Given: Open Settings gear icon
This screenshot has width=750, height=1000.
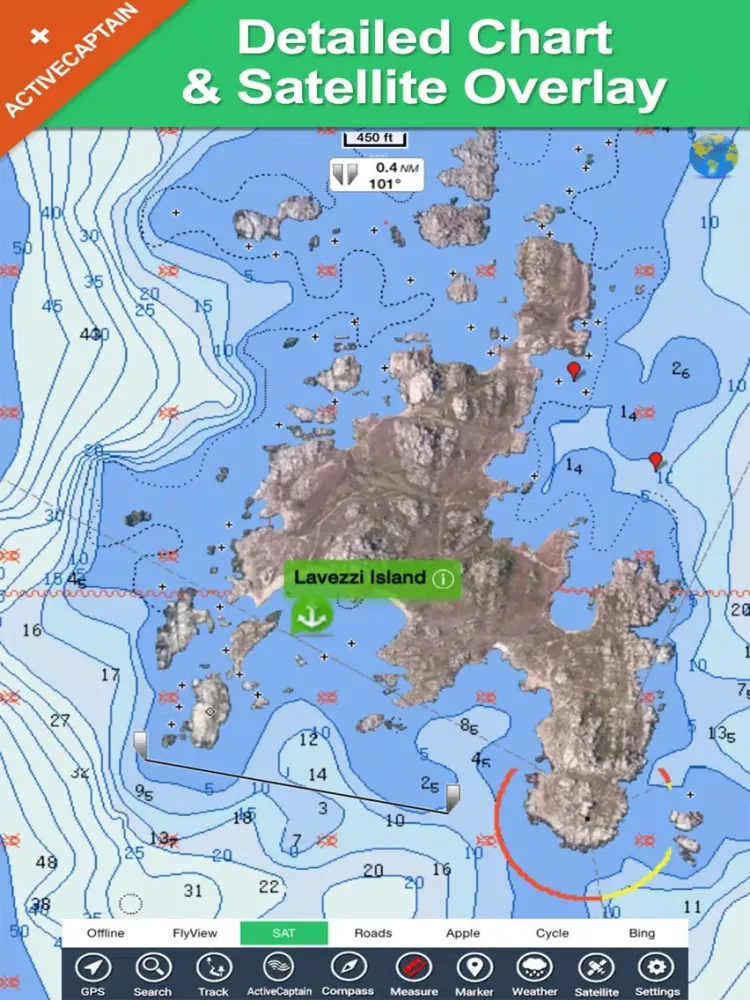Looking at the screenshot, I should tap(656, 968).
